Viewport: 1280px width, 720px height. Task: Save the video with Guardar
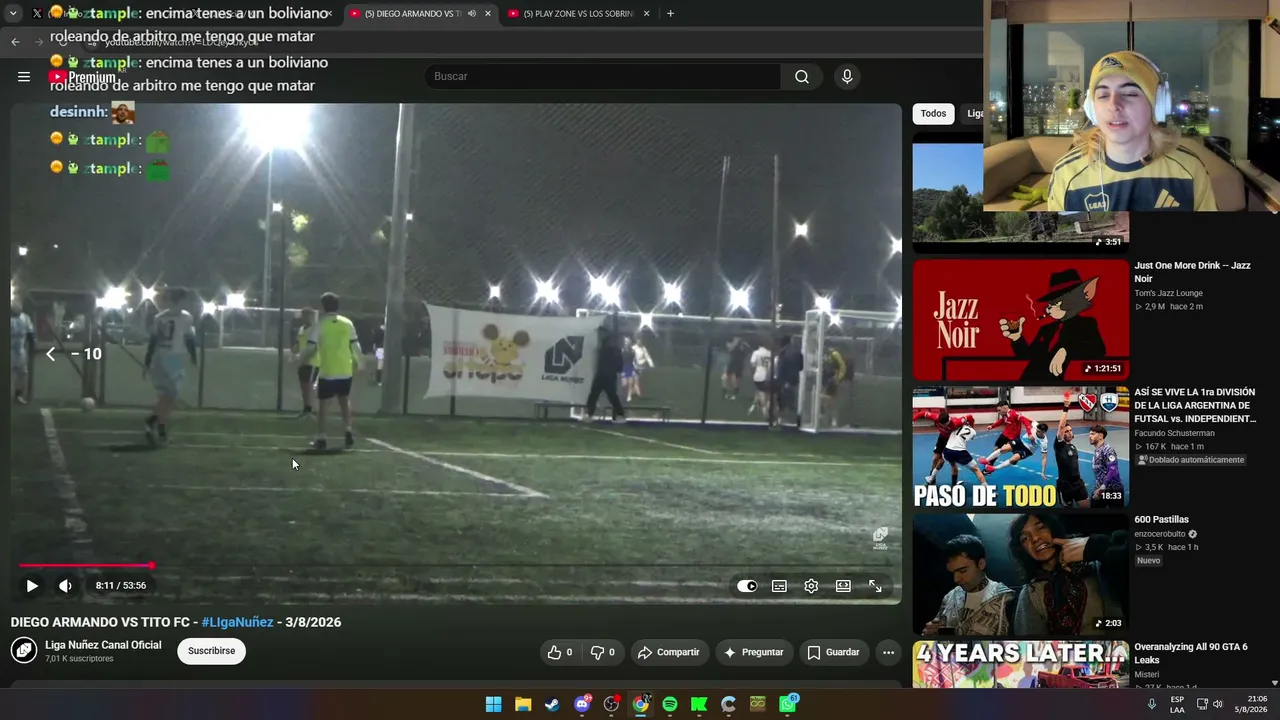[834, 652]
